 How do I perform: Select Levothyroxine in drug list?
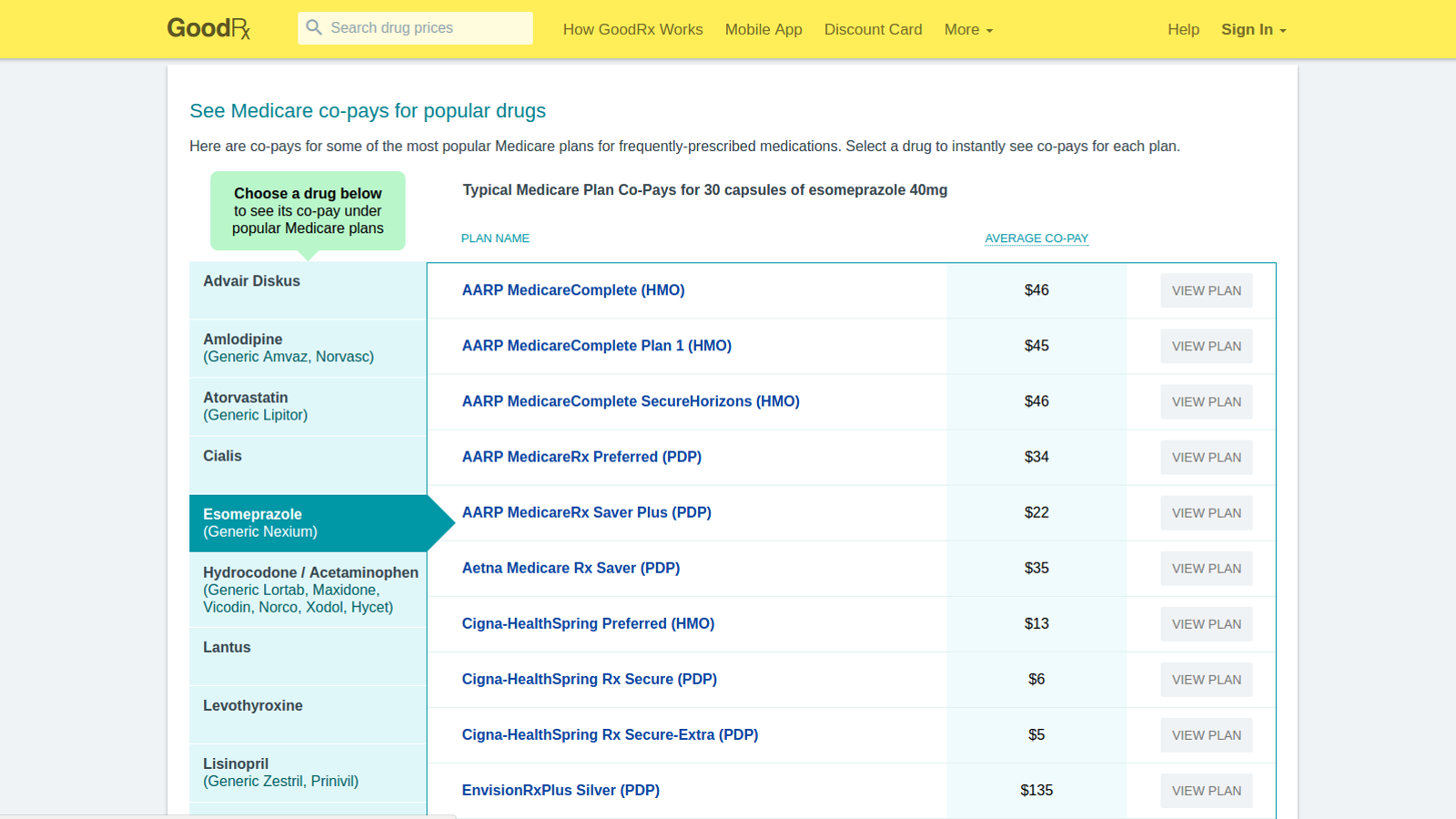[308, 714]
